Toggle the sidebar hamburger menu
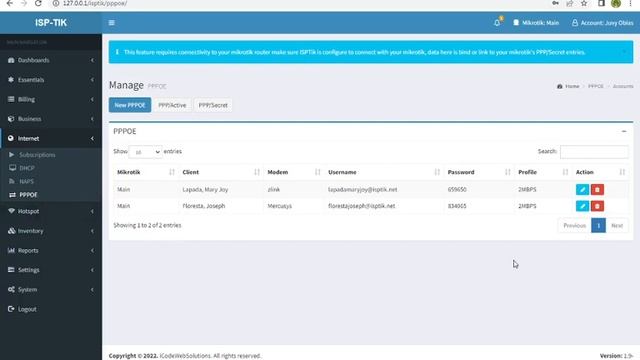The image size is (640, 360). [x=111, y=23]
